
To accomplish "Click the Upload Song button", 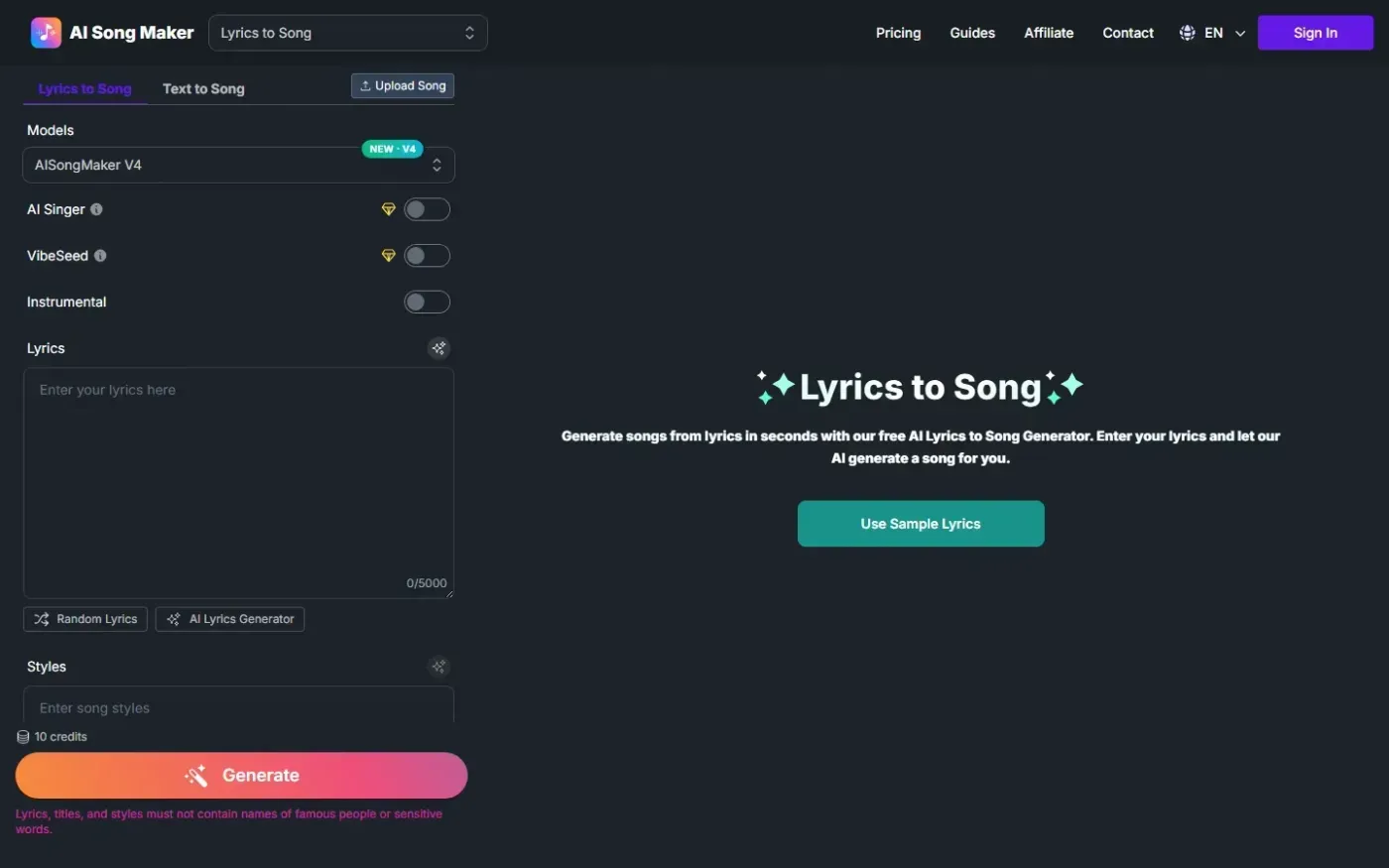I will [x=403, y=86].
